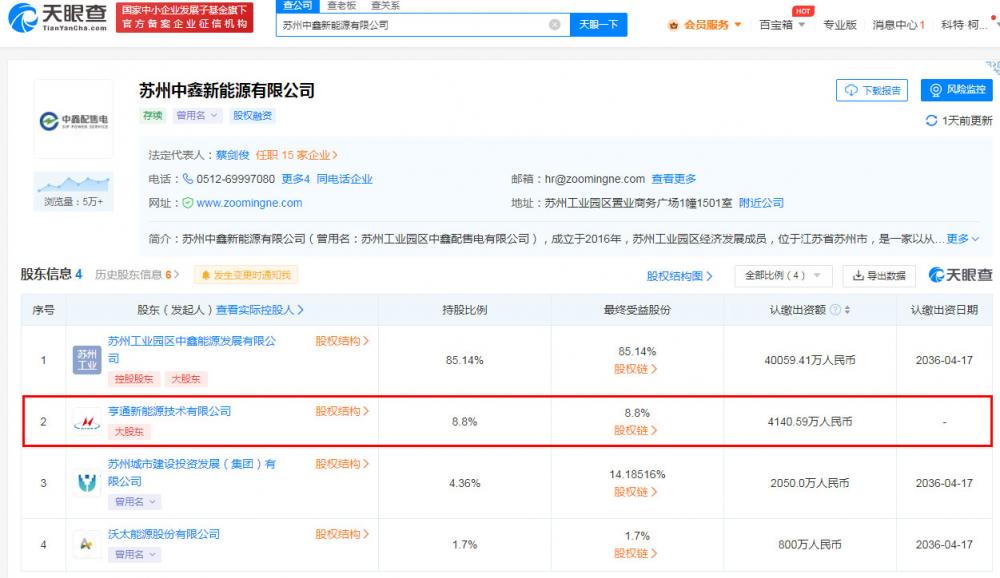Select the 4140.59万人民币 cell
1000x578 pixels.
[810, 422]
